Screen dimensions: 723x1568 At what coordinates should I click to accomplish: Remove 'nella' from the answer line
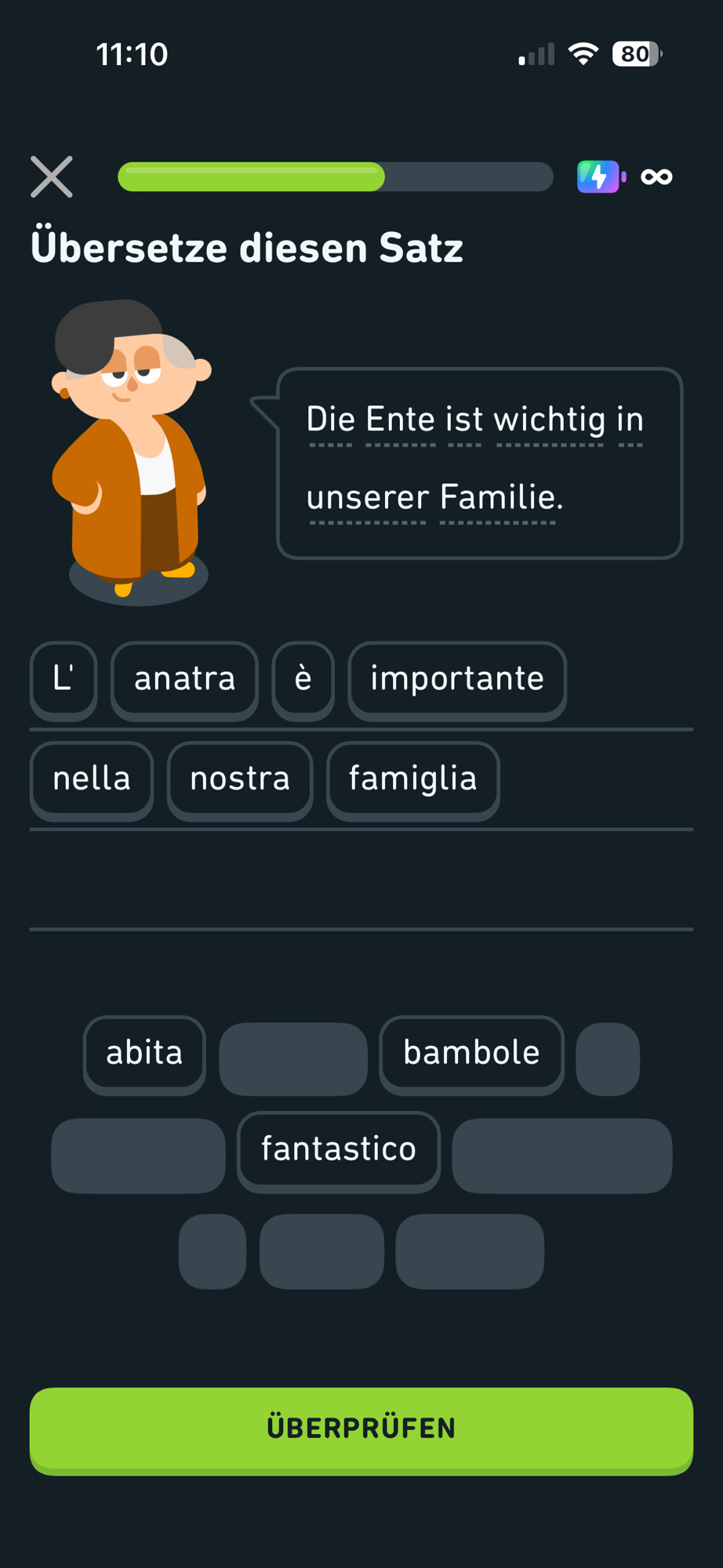92,779
